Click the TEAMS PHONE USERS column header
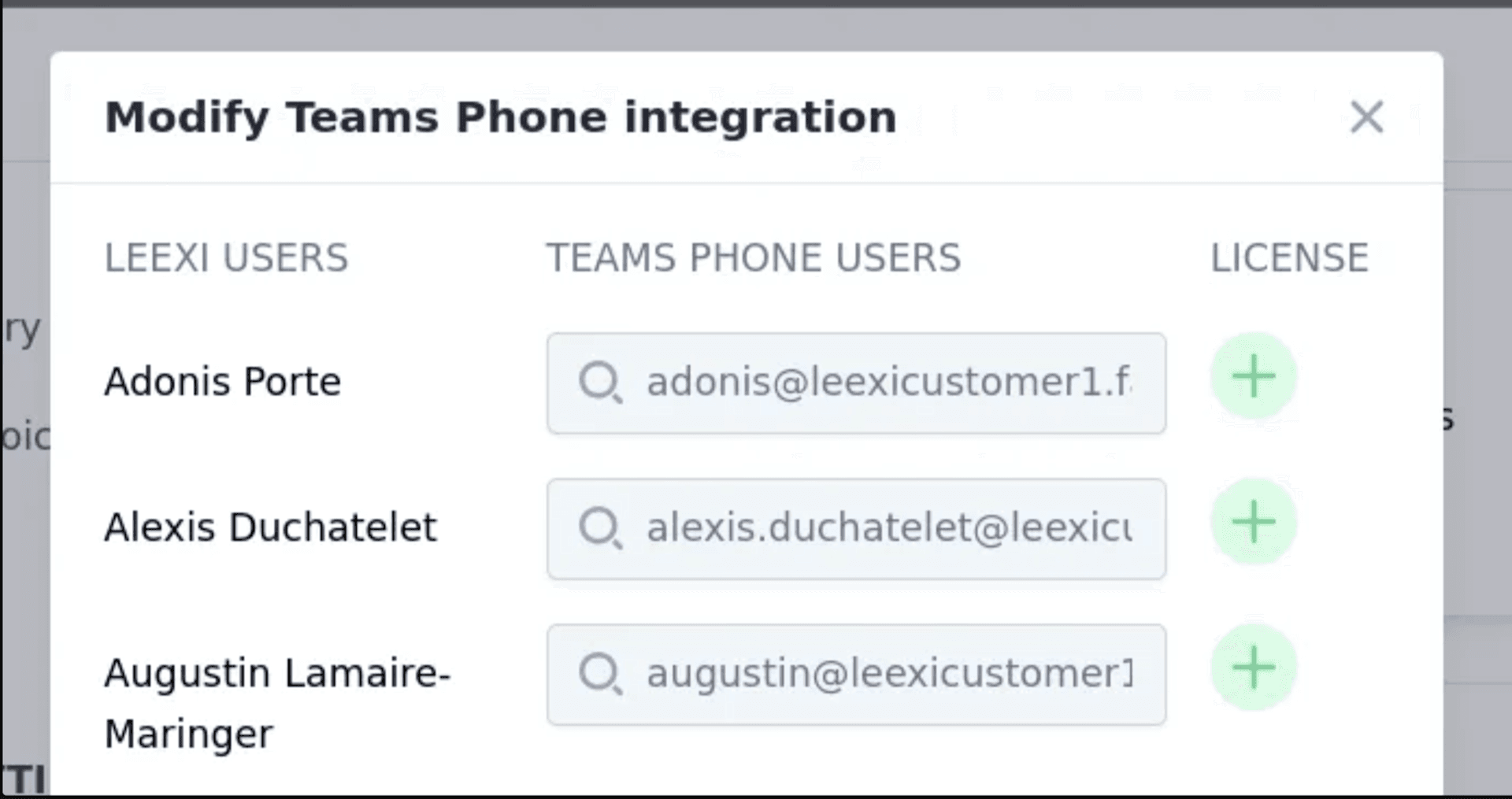Image resolution: width=1512 pixels, height=799 pixels. tap(754, 258)
